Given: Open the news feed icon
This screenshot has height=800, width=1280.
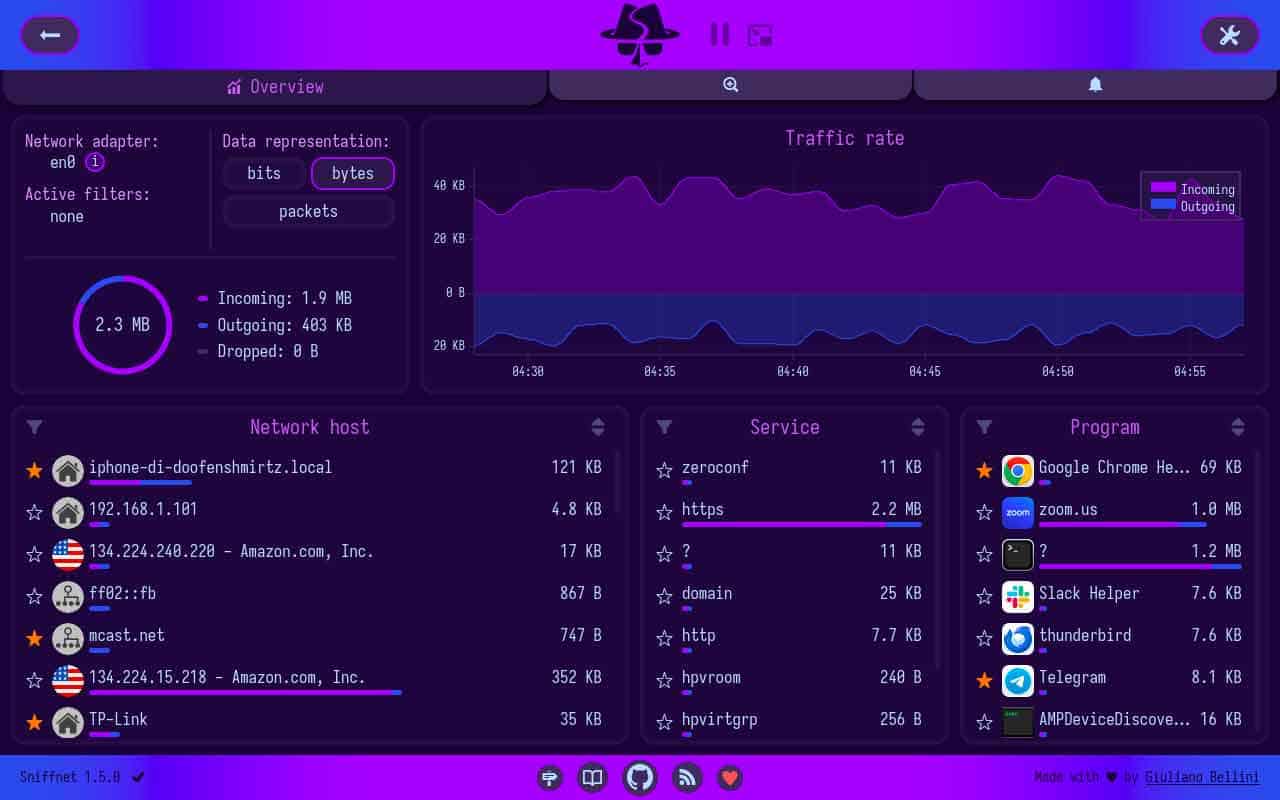Looking at the screenshot, I should point(687,777).
